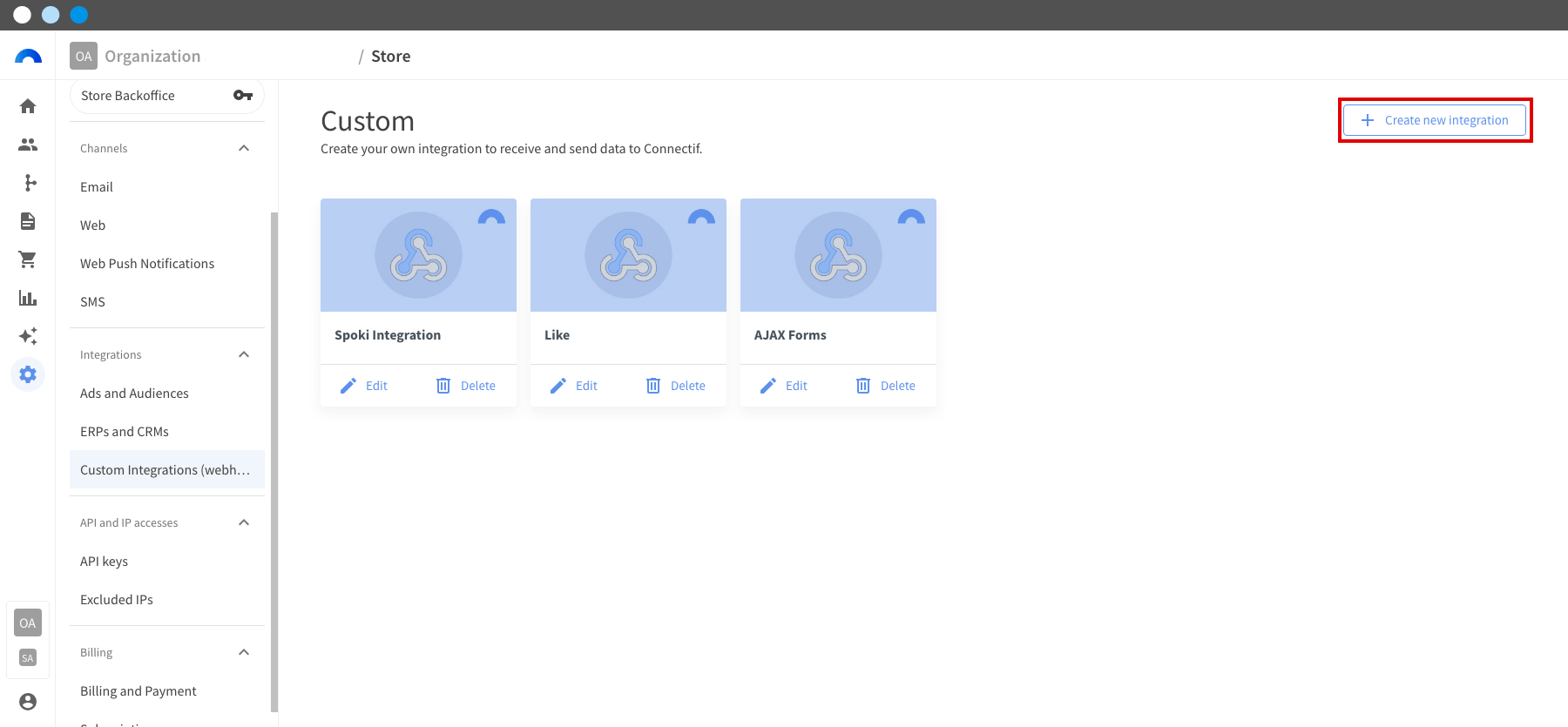Open the user account profile icon
This screenshot has height=727, width=1568.
[28, 702]
